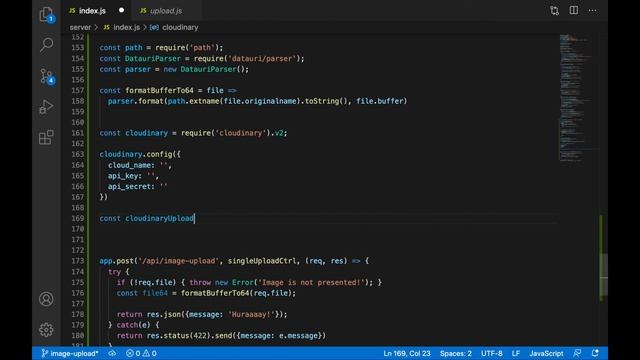Change indentation via Spaces: 2
640x360 pixels.
point(456,353)
